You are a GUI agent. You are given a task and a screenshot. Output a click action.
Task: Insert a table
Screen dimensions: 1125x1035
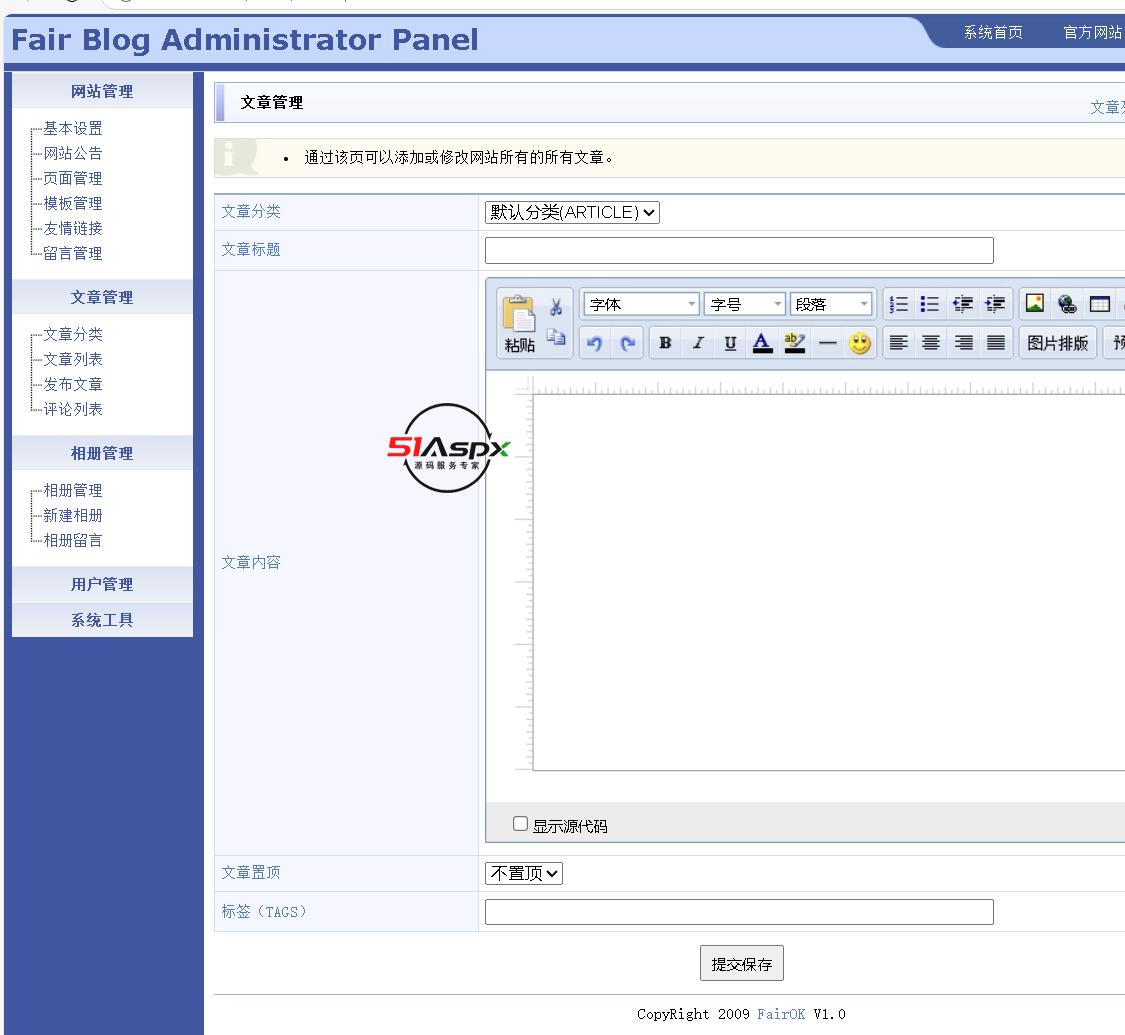click(1099, 304)
